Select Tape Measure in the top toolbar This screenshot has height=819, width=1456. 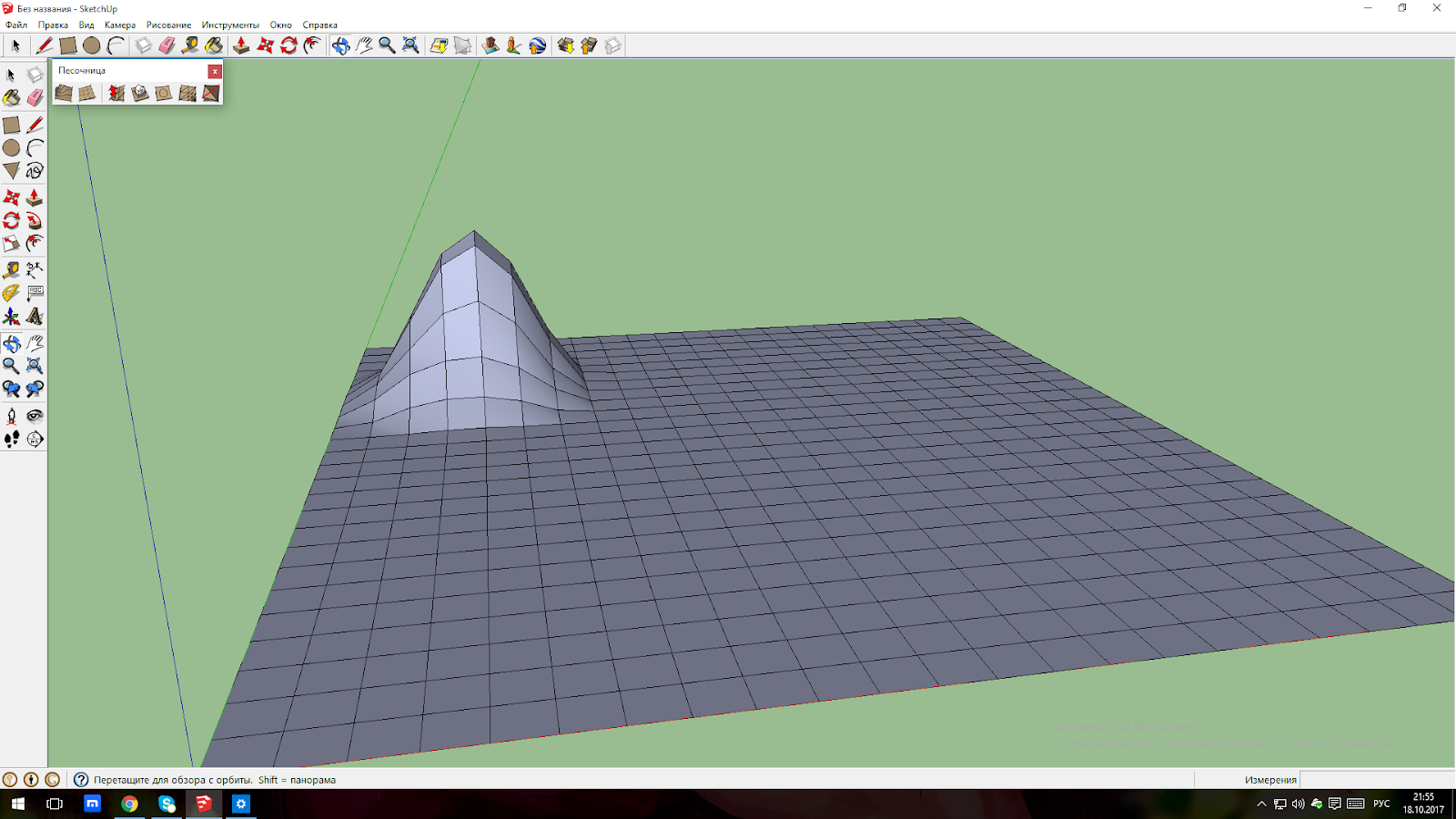point(190,45)
